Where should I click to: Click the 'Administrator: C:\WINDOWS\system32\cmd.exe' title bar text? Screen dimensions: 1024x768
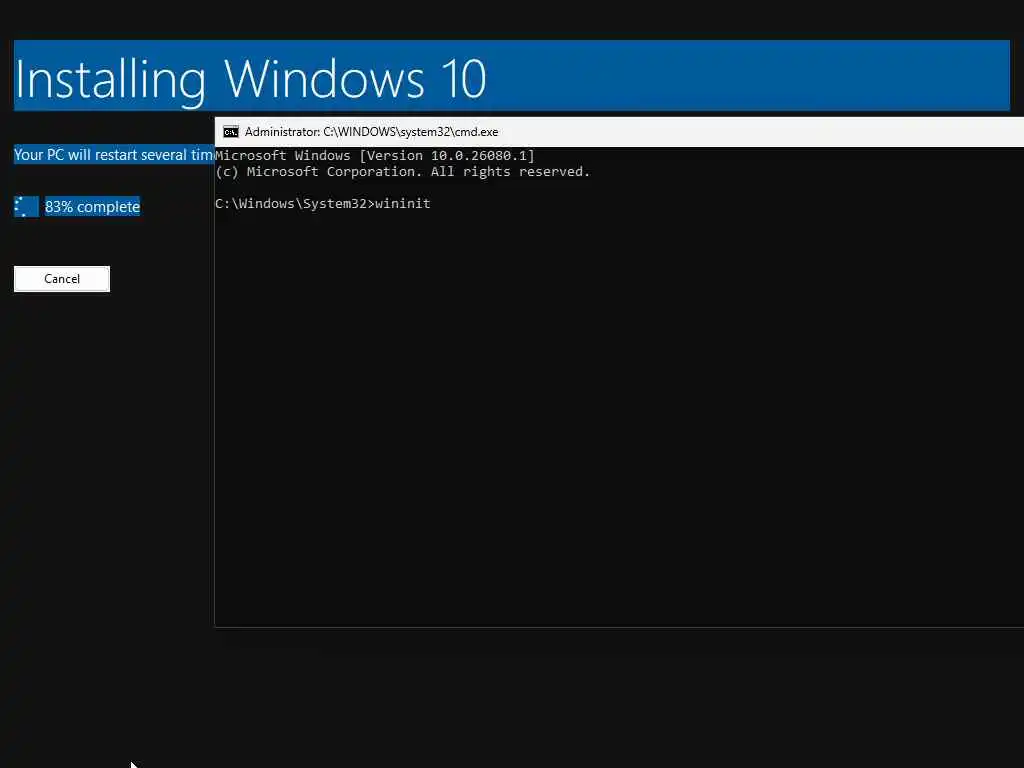tap(371, 132)
